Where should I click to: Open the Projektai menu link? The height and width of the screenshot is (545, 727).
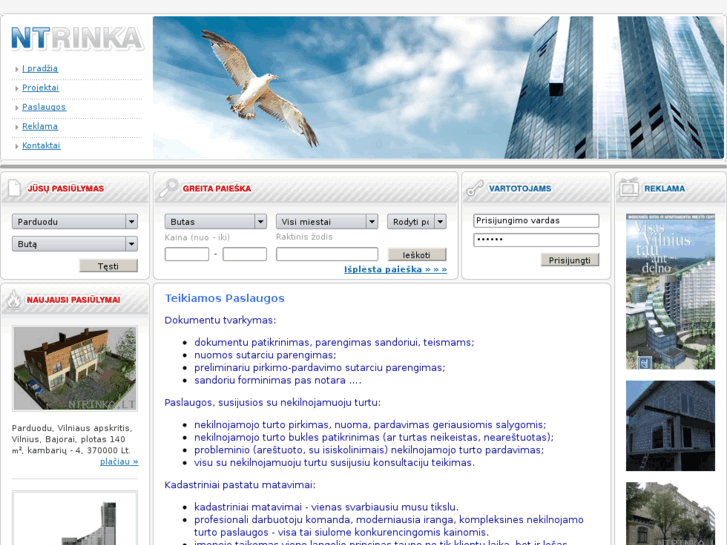coord(40,88)
